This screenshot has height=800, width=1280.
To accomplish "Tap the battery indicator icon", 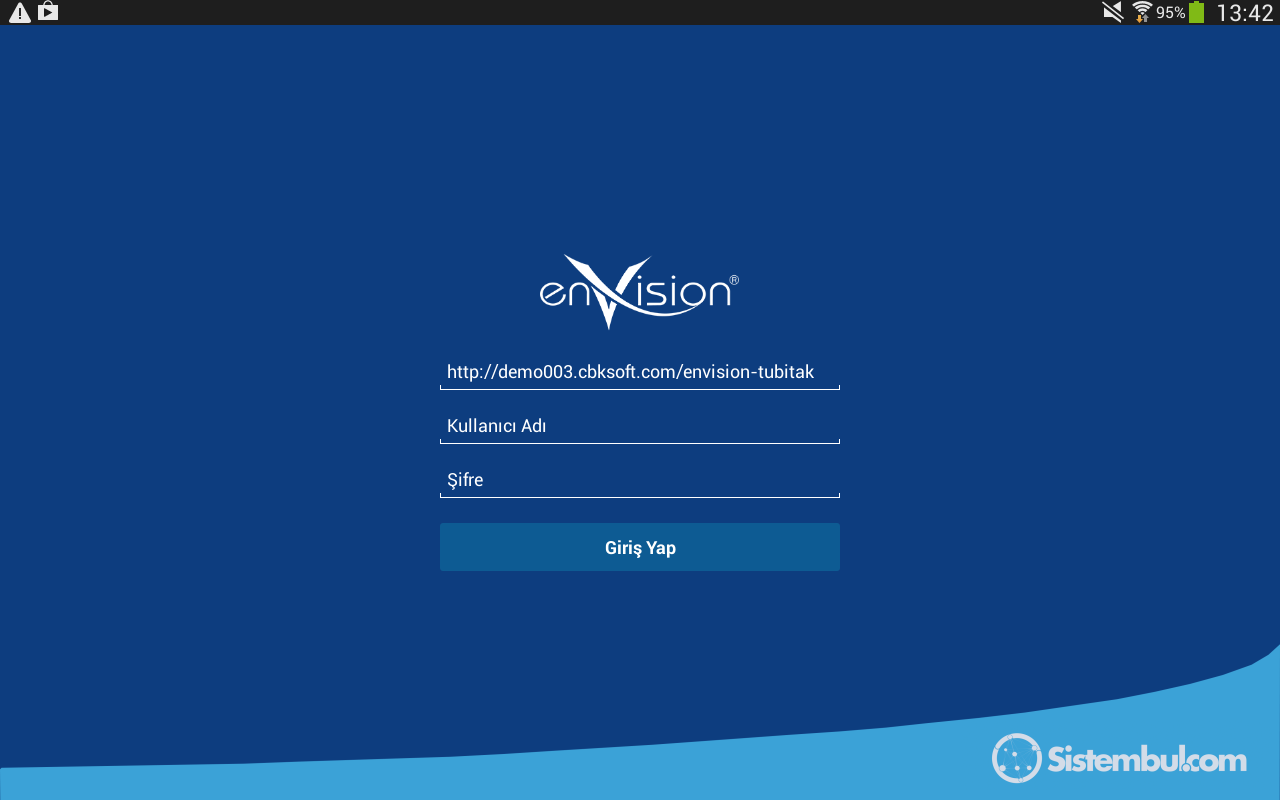I will tap(1196, 12).
